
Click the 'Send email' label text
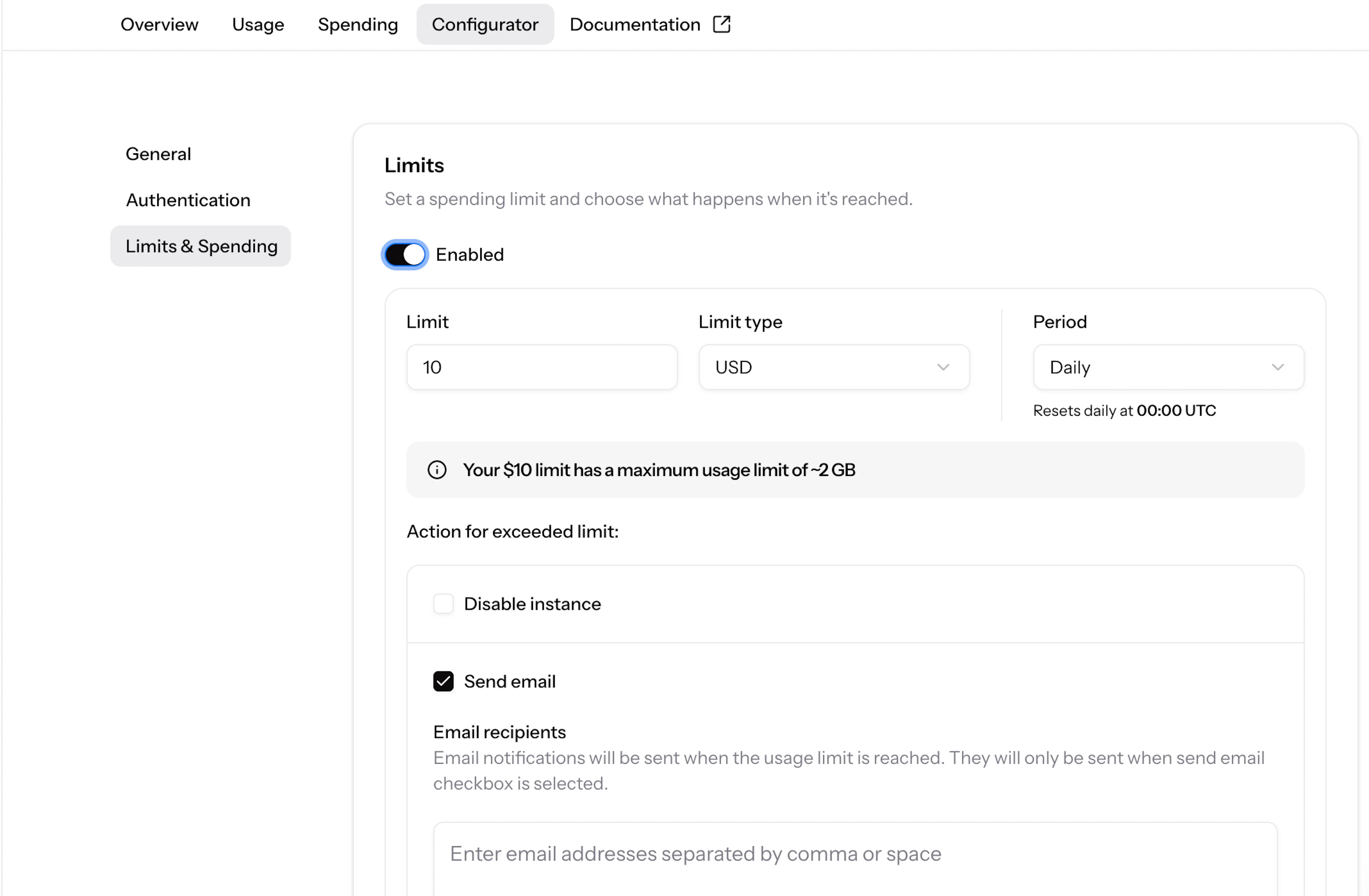(x=510, y=681)
